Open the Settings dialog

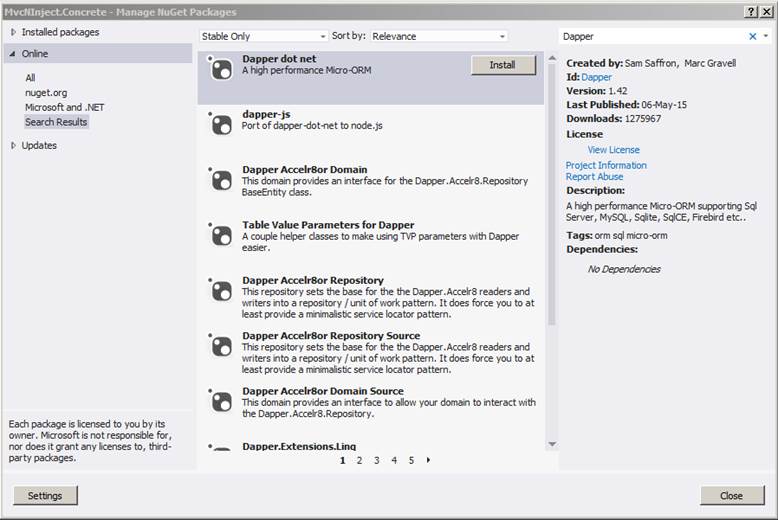pyautogui.click(x=45, y=495)
